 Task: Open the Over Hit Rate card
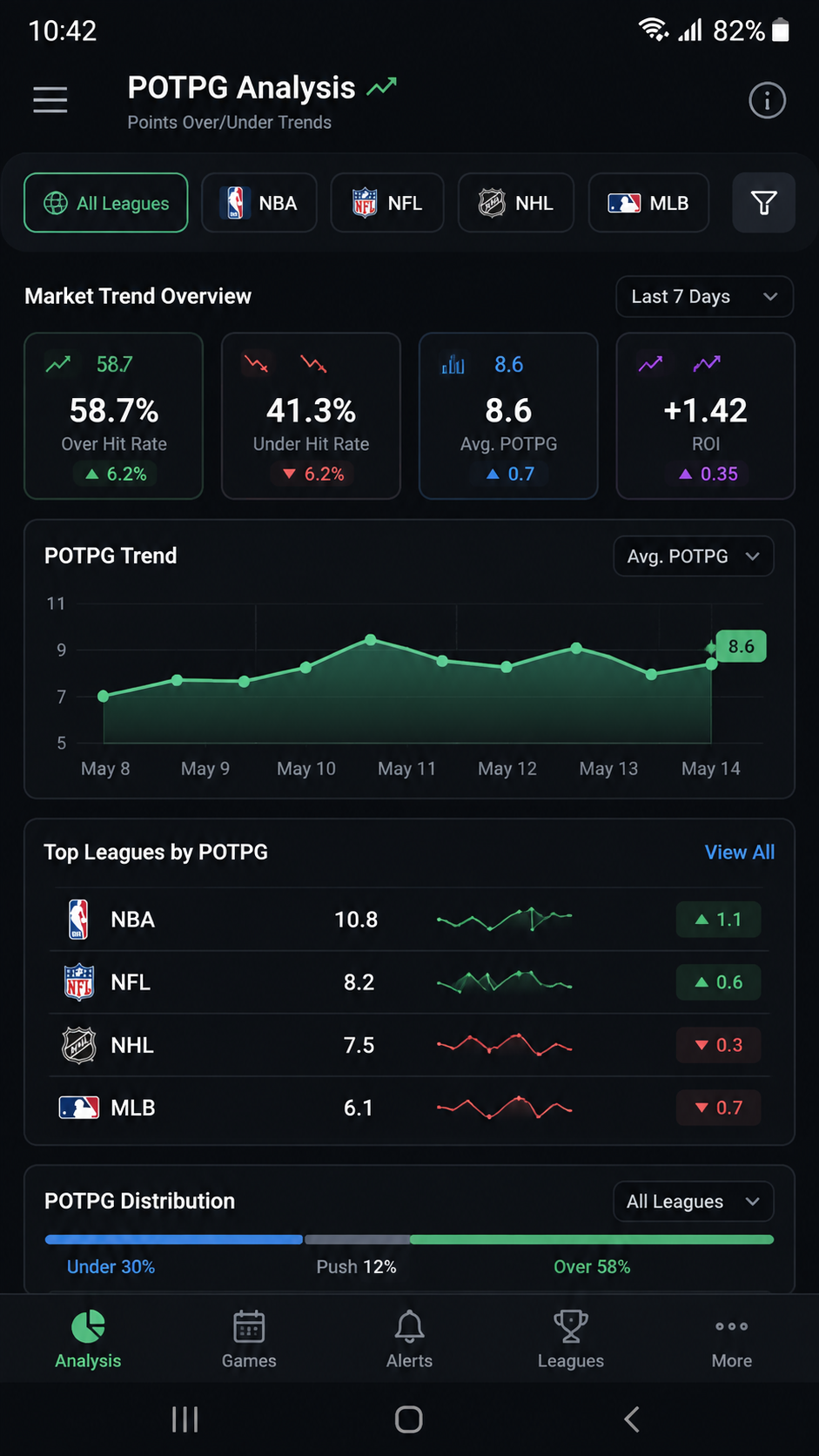click(114, 416)
